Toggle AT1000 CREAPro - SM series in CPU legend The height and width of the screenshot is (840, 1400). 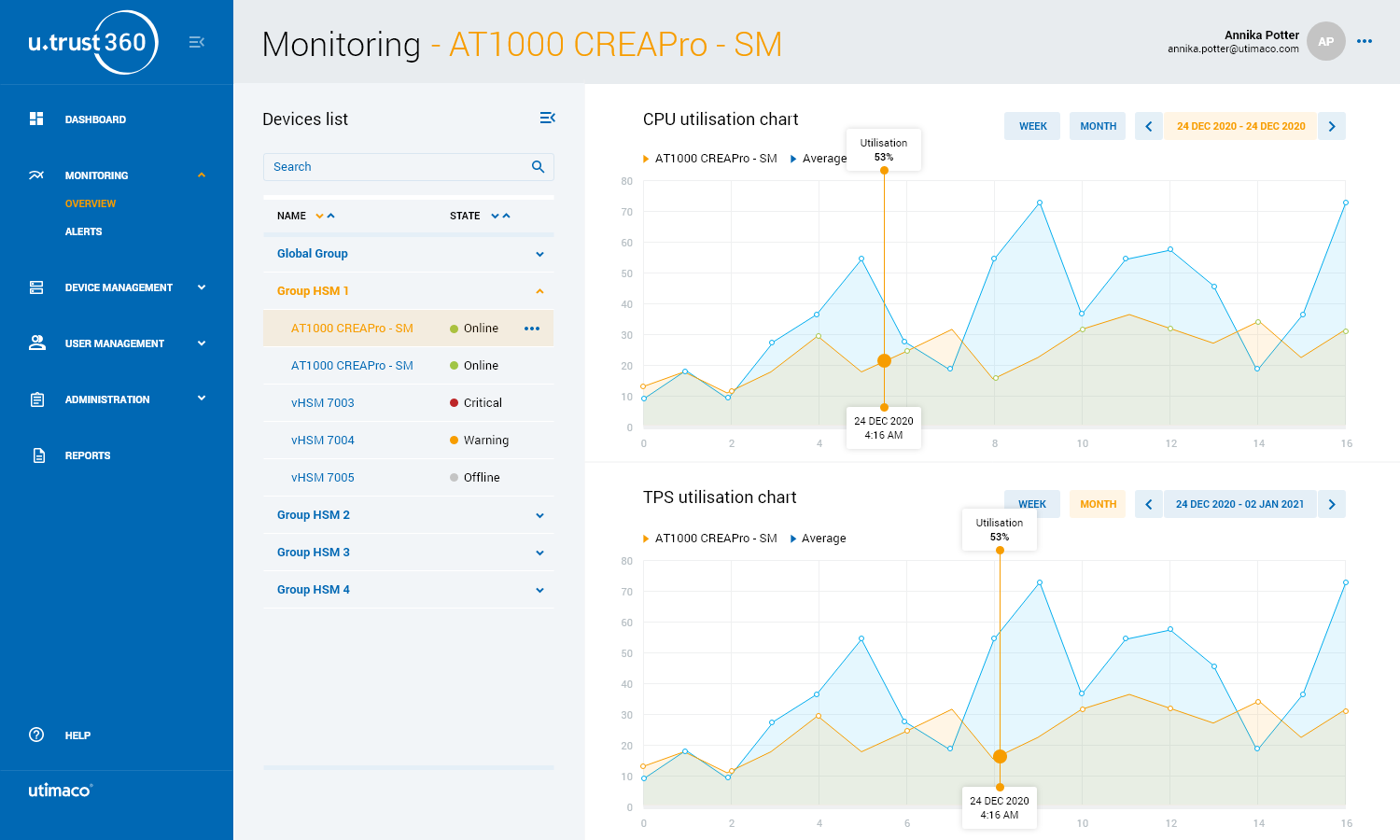710,159
